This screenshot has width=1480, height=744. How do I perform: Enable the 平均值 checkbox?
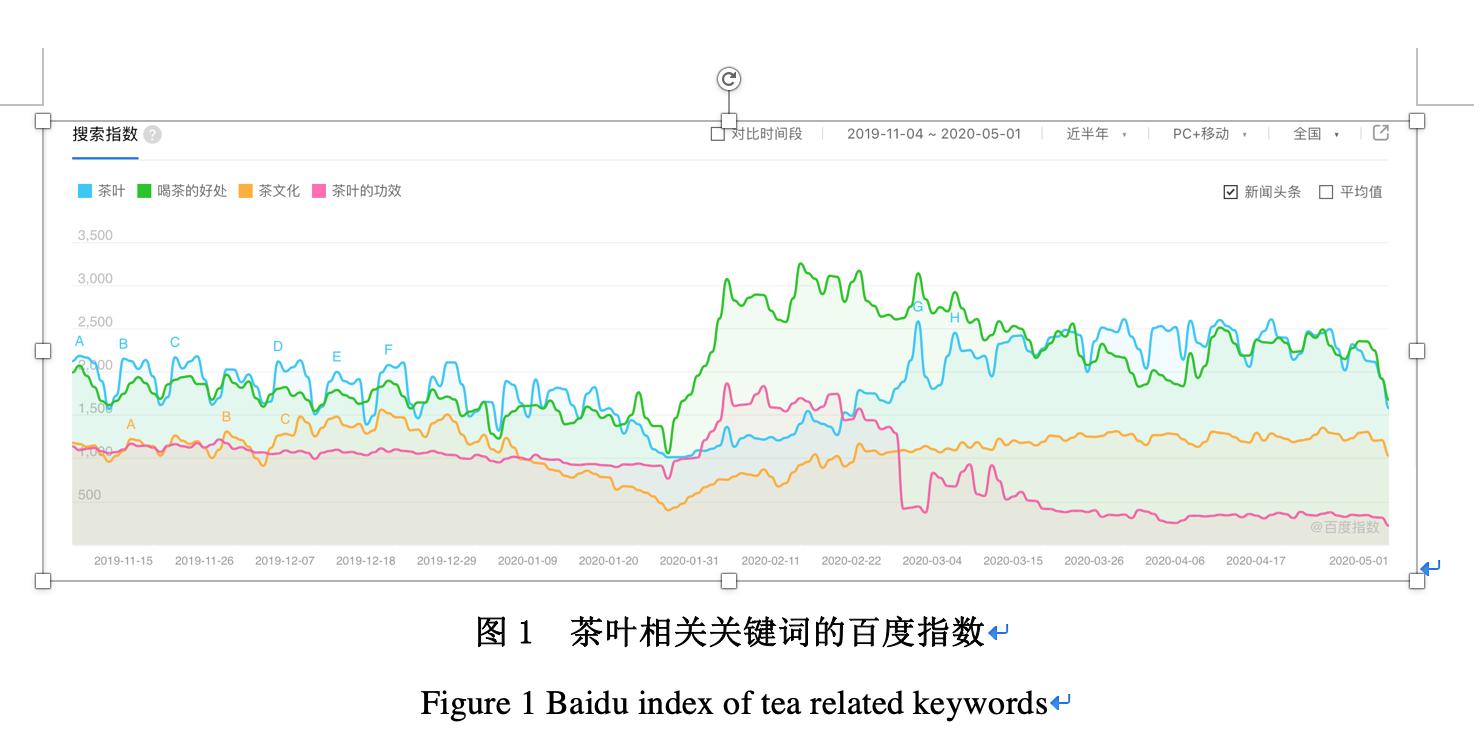coord(1328,191)
